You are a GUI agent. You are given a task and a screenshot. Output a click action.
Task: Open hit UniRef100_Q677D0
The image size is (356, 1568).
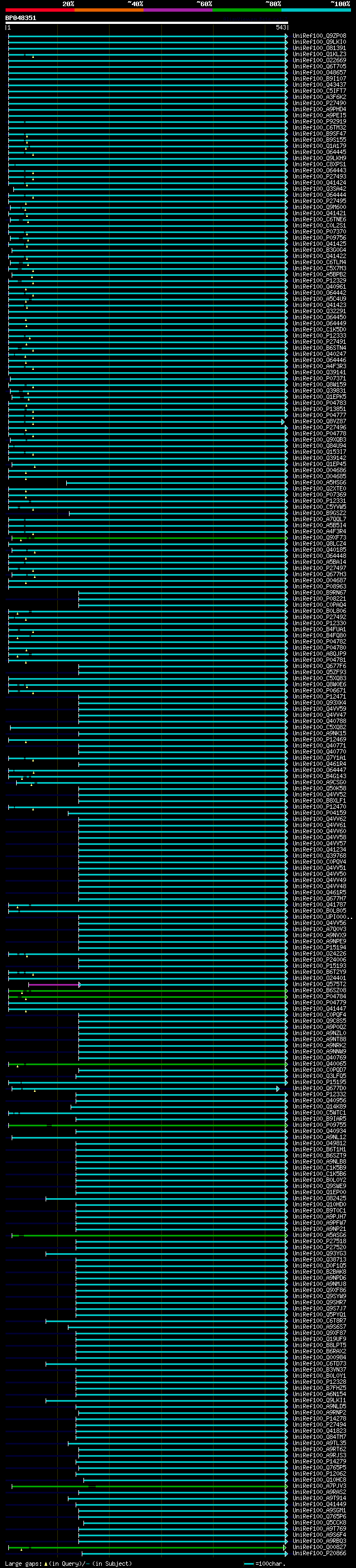tap(319, 1089)
